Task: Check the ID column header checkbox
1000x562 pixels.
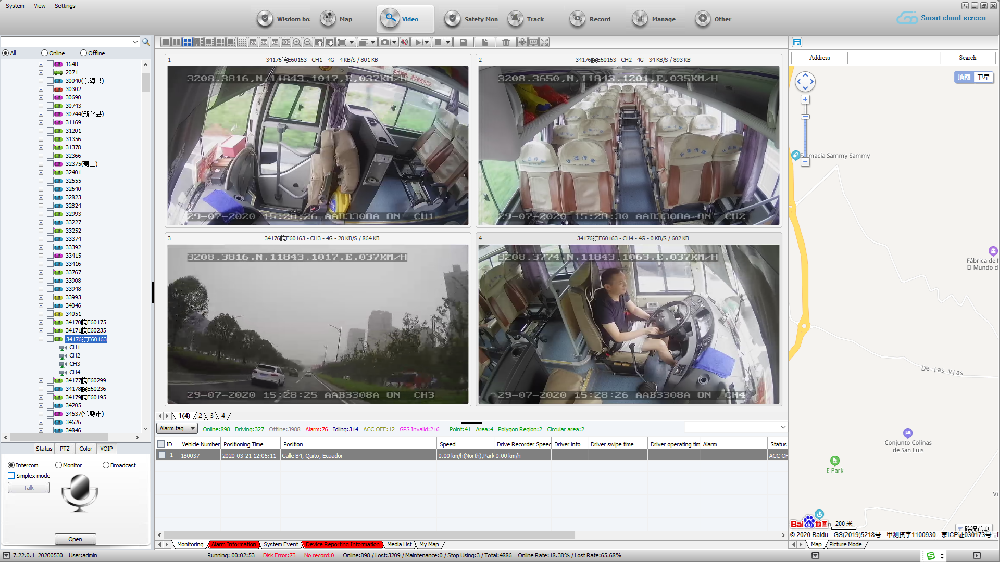Action: point(161,444)
